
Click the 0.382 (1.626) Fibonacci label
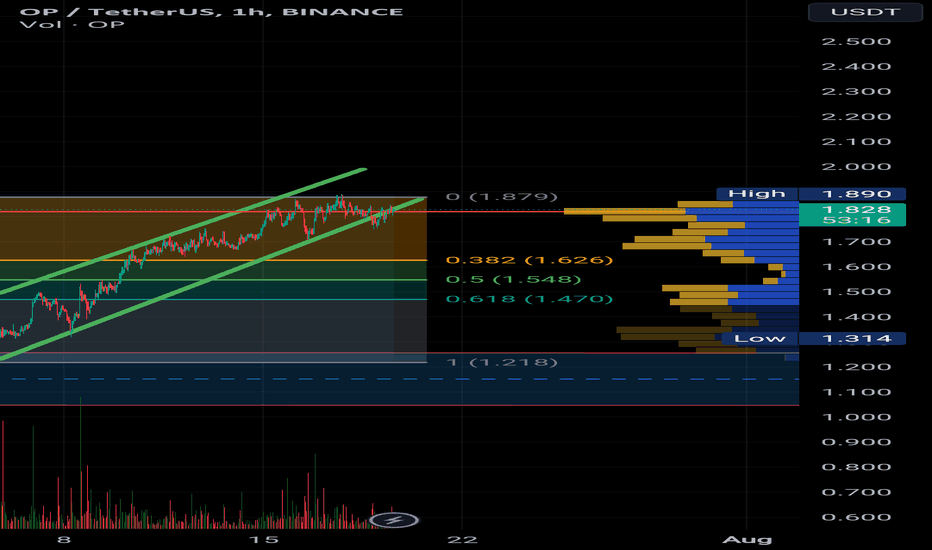tap(529, 260)
